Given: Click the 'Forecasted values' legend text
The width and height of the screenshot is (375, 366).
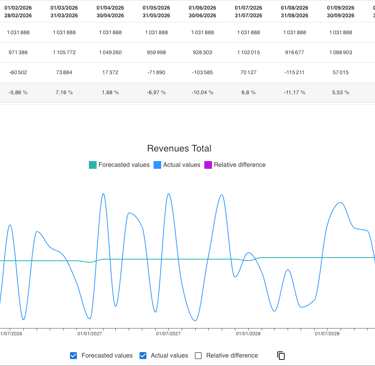Looking at the screenshot, I should click(x=124, y=165).
